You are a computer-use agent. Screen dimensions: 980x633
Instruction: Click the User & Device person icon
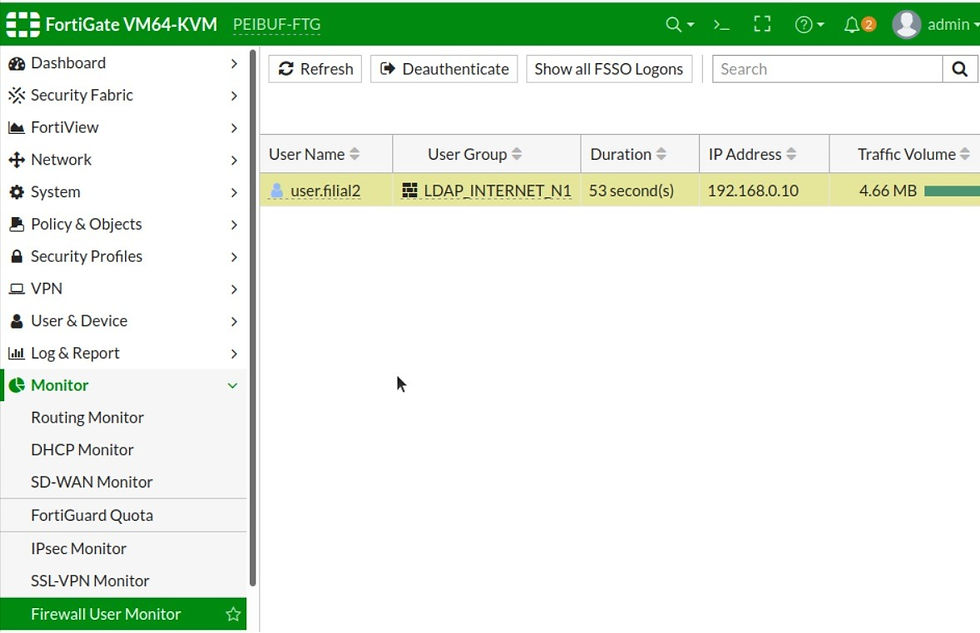[17, 321]
